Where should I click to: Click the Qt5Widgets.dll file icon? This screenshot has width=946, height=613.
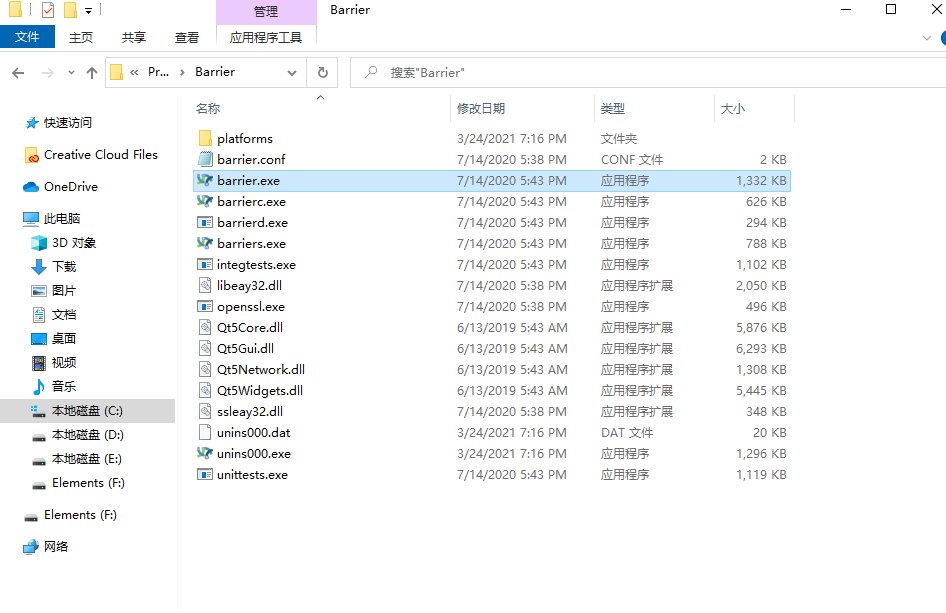point(205,390)
